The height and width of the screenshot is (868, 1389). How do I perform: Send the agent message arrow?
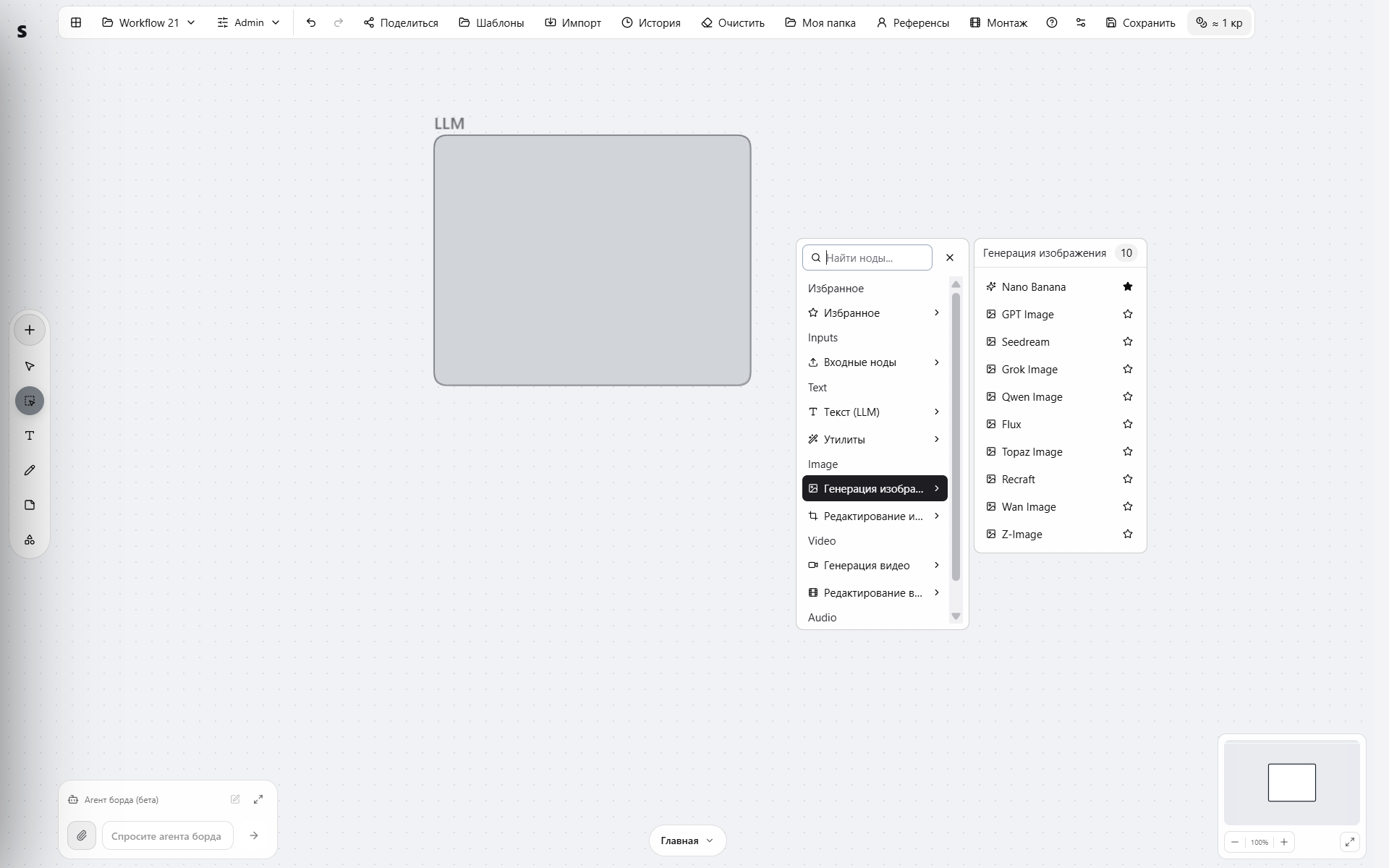(x=254, y=835)
